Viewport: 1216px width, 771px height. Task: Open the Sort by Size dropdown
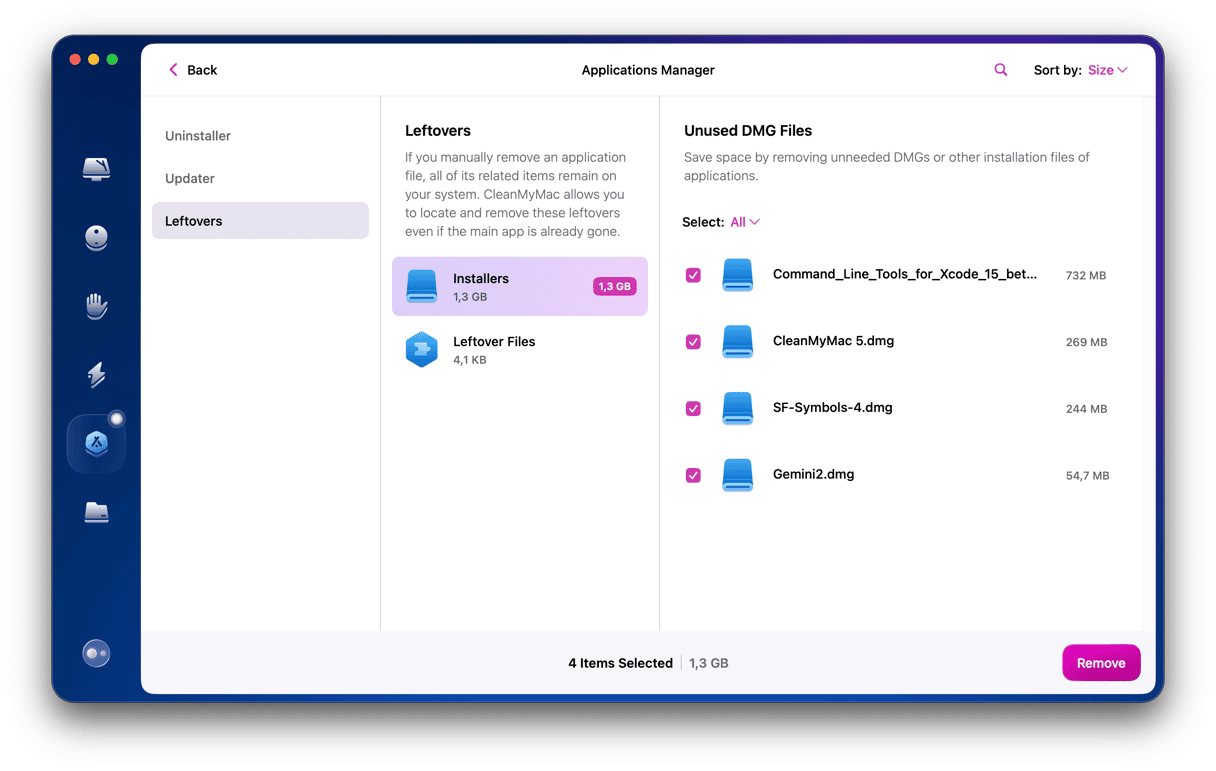[x=1107, y=70]
